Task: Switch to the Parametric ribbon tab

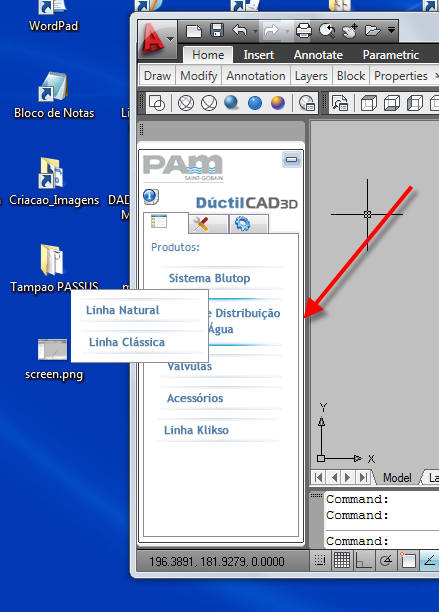Action: point(391,55)
